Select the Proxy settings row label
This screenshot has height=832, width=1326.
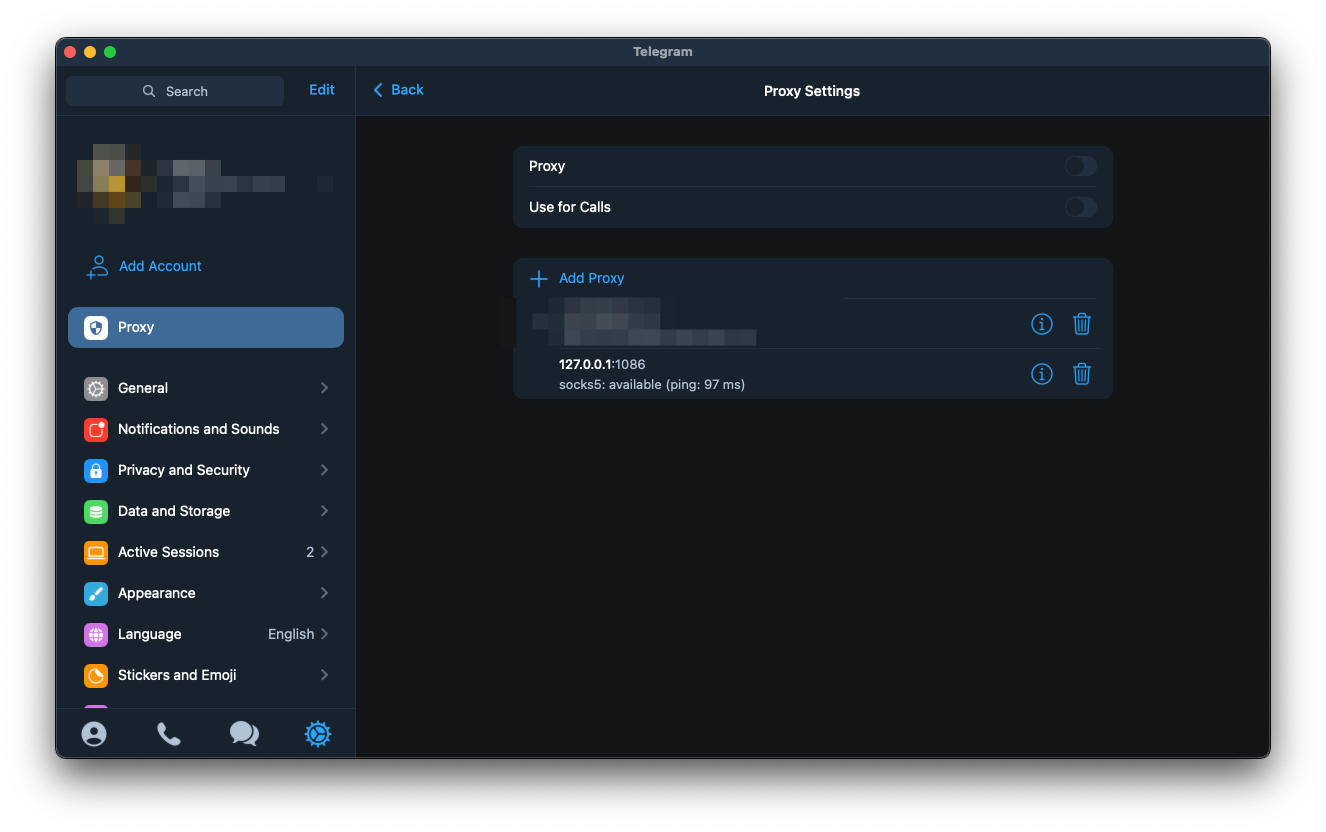[x=136, y=327]
